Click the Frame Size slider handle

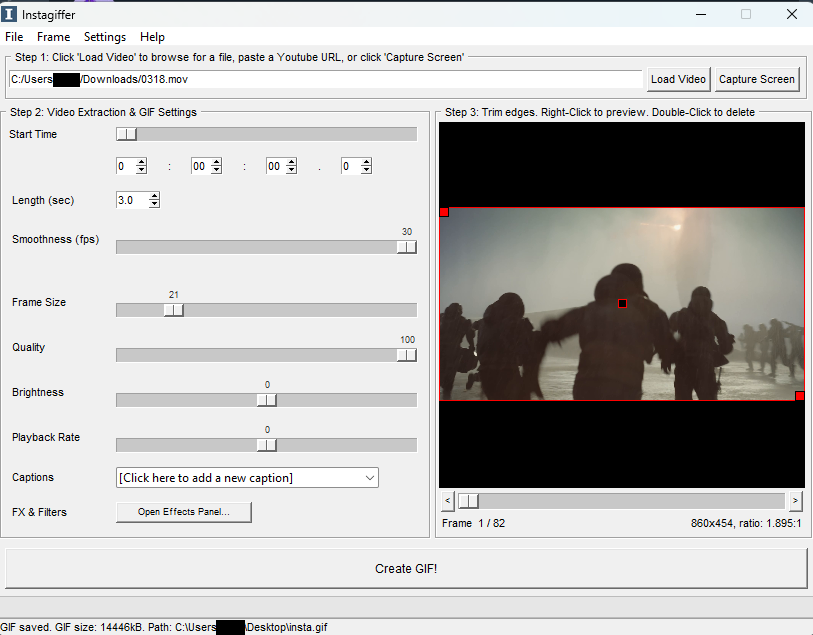(x=174, y=310)
